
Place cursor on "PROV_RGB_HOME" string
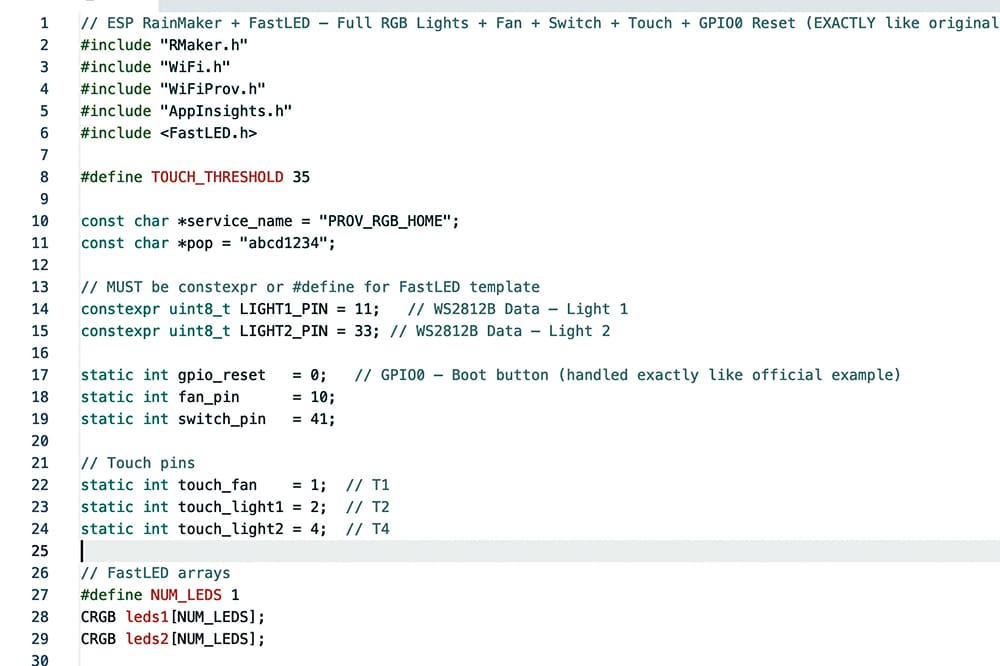(x=387, y=221)
